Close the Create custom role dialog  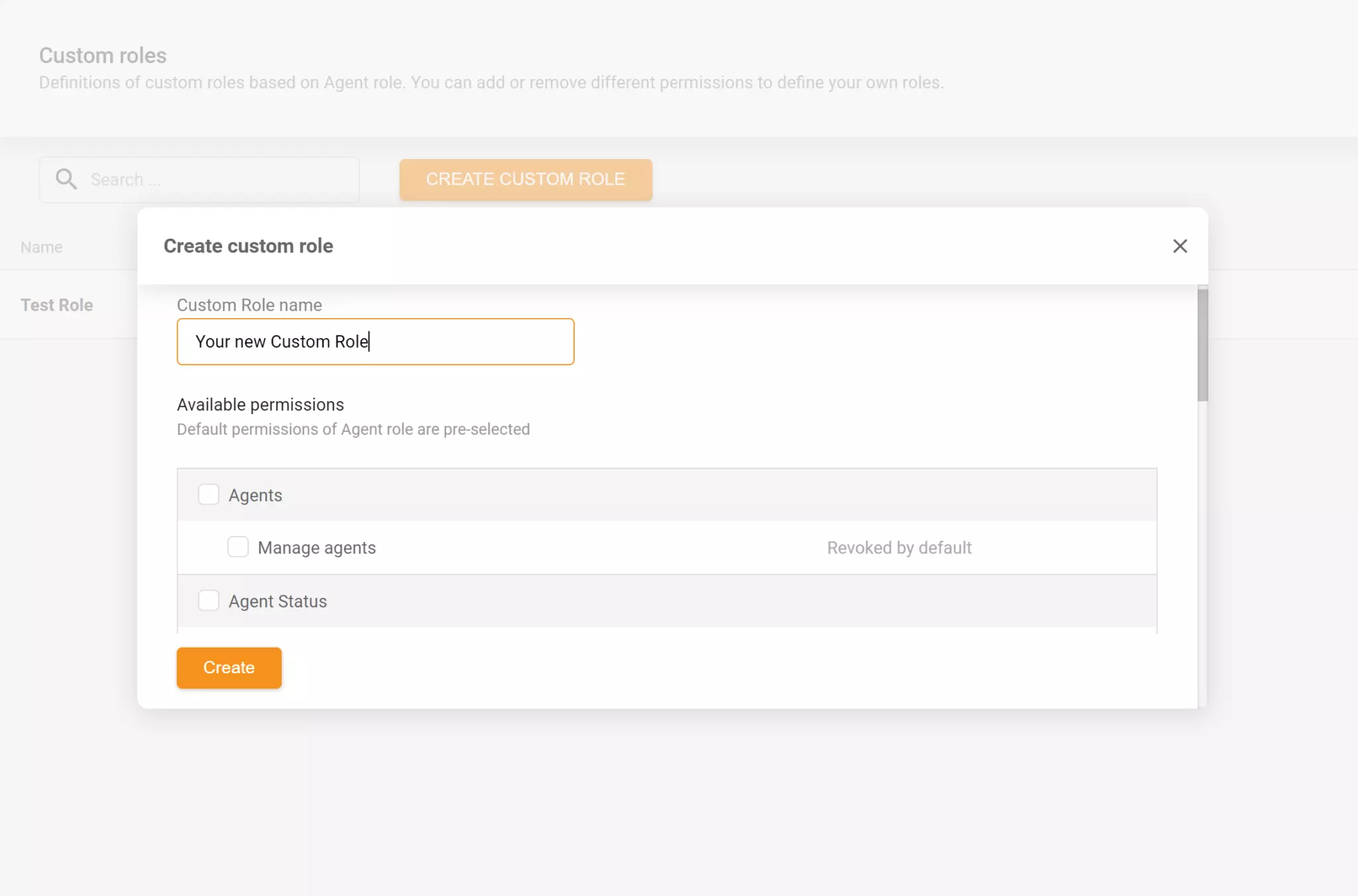pos(1180,246)
